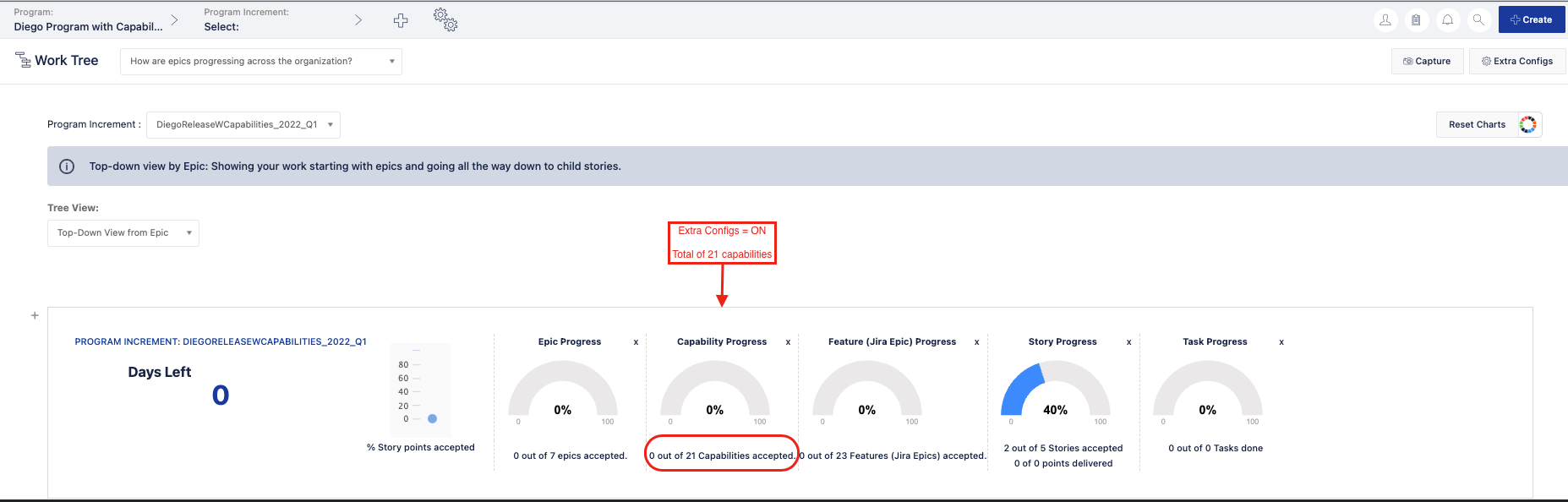The width and height of the screenshot is (1568, 502).
Task: Click the Epic Progress gauge
Action: coord(563,389)
